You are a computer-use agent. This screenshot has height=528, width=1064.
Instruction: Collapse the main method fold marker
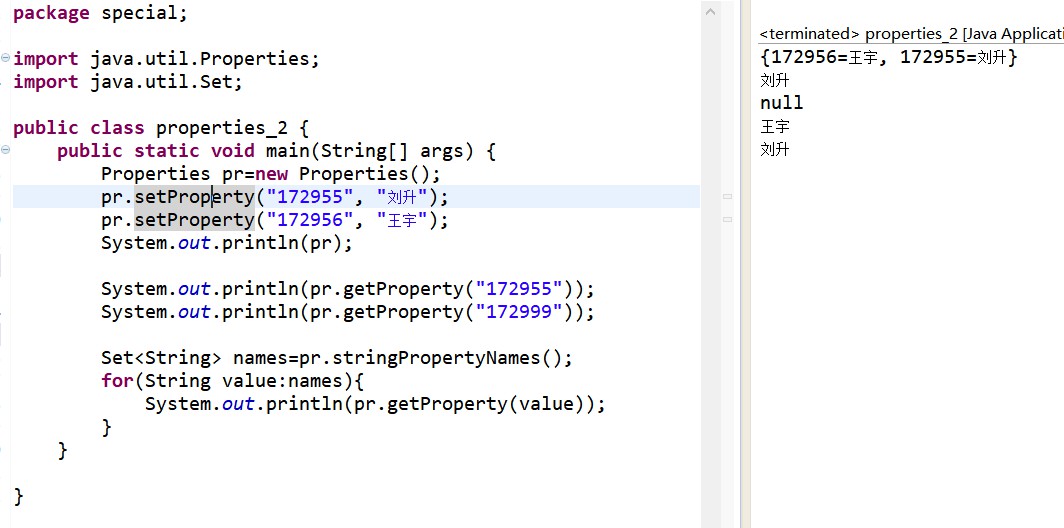click(5, 151)
